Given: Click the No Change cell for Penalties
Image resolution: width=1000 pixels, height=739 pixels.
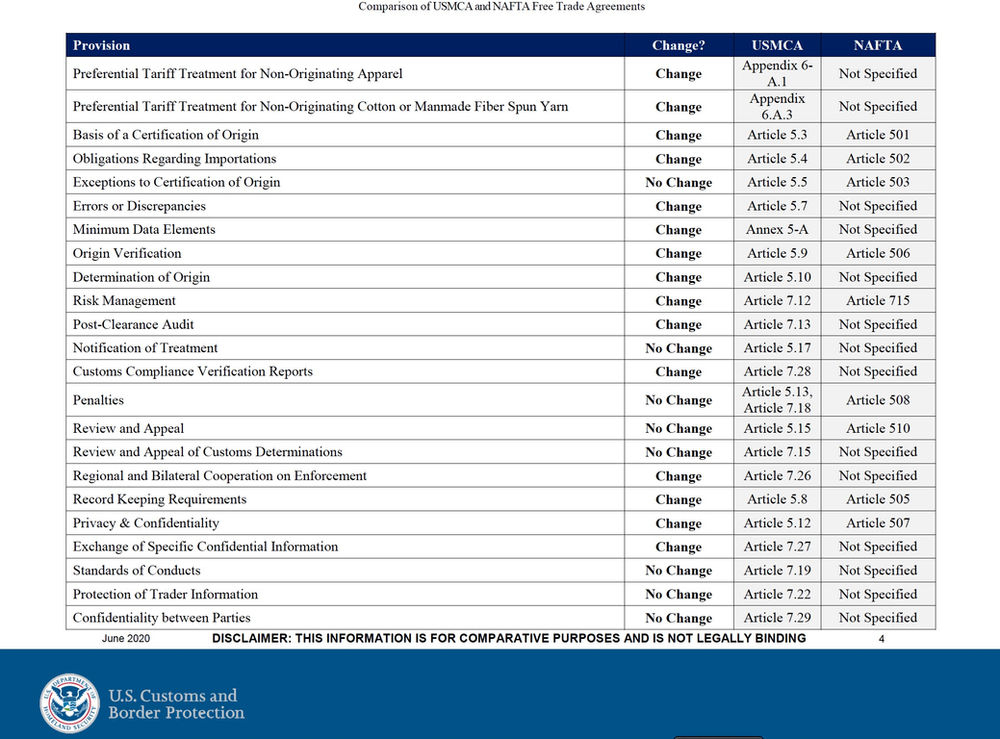Looking at the screenshot, I should [x=678, y=400].
